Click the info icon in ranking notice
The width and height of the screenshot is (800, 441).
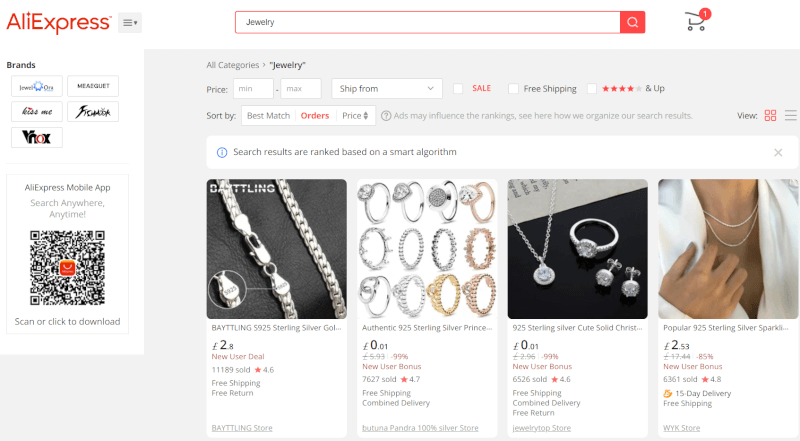(x=222, y=152)
